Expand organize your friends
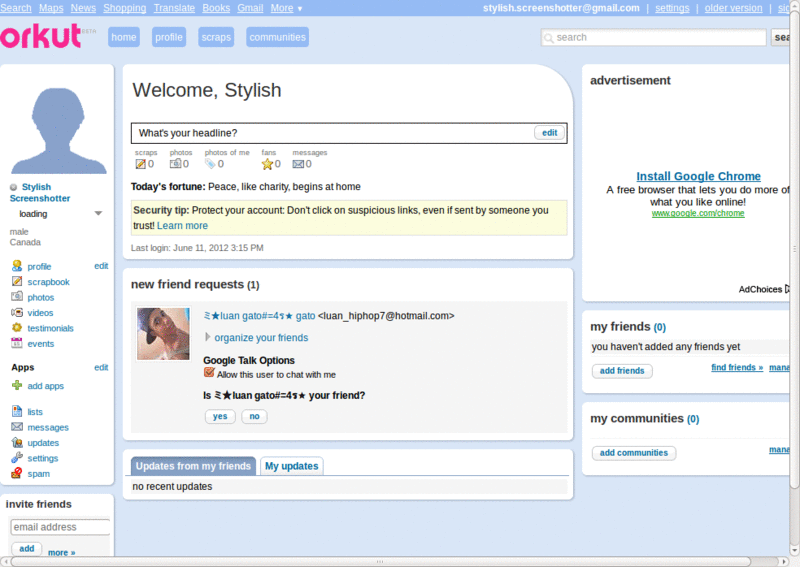 tap(208, 337)
